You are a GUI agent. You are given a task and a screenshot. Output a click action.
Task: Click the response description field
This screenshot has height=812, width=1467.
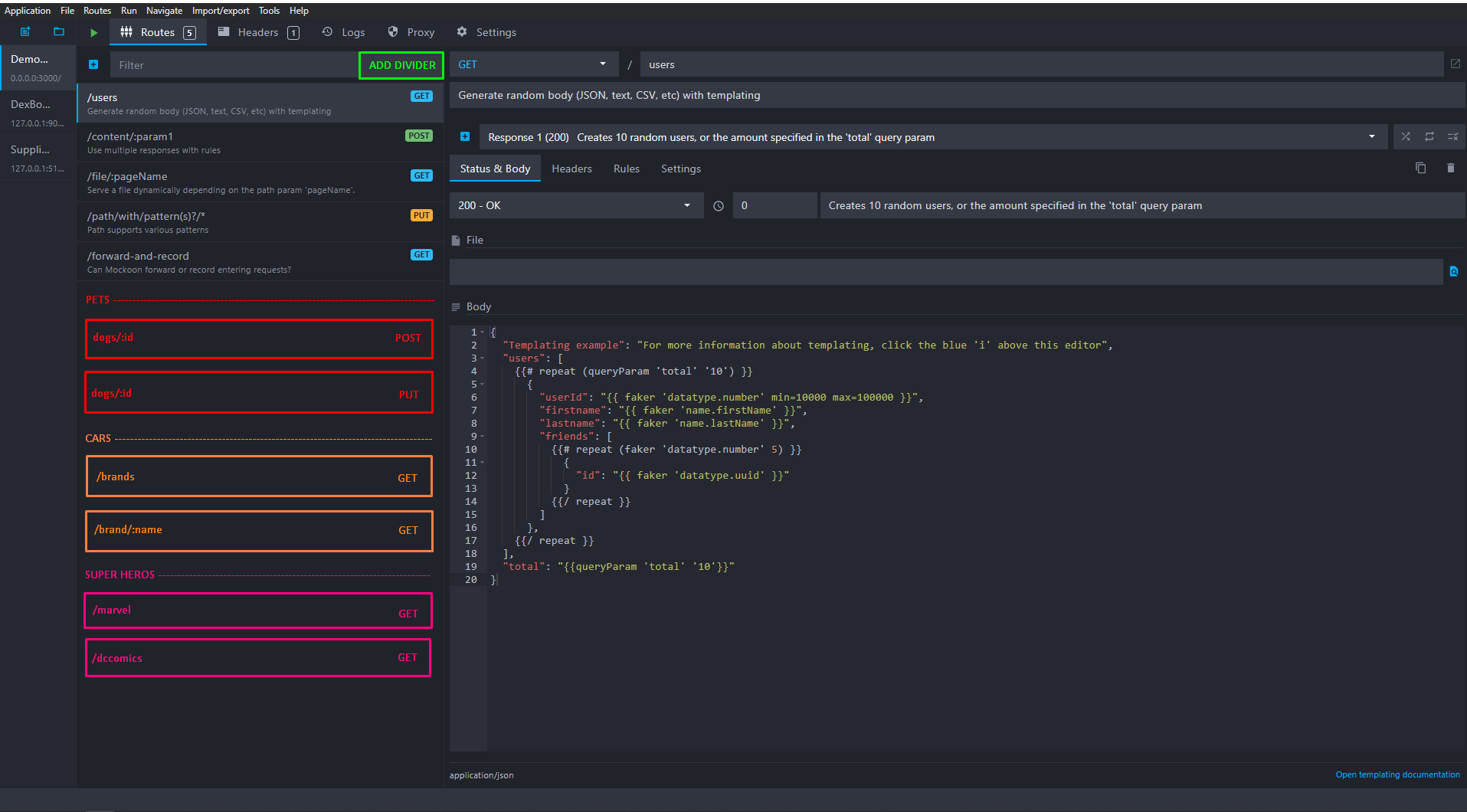(1142, 205)
